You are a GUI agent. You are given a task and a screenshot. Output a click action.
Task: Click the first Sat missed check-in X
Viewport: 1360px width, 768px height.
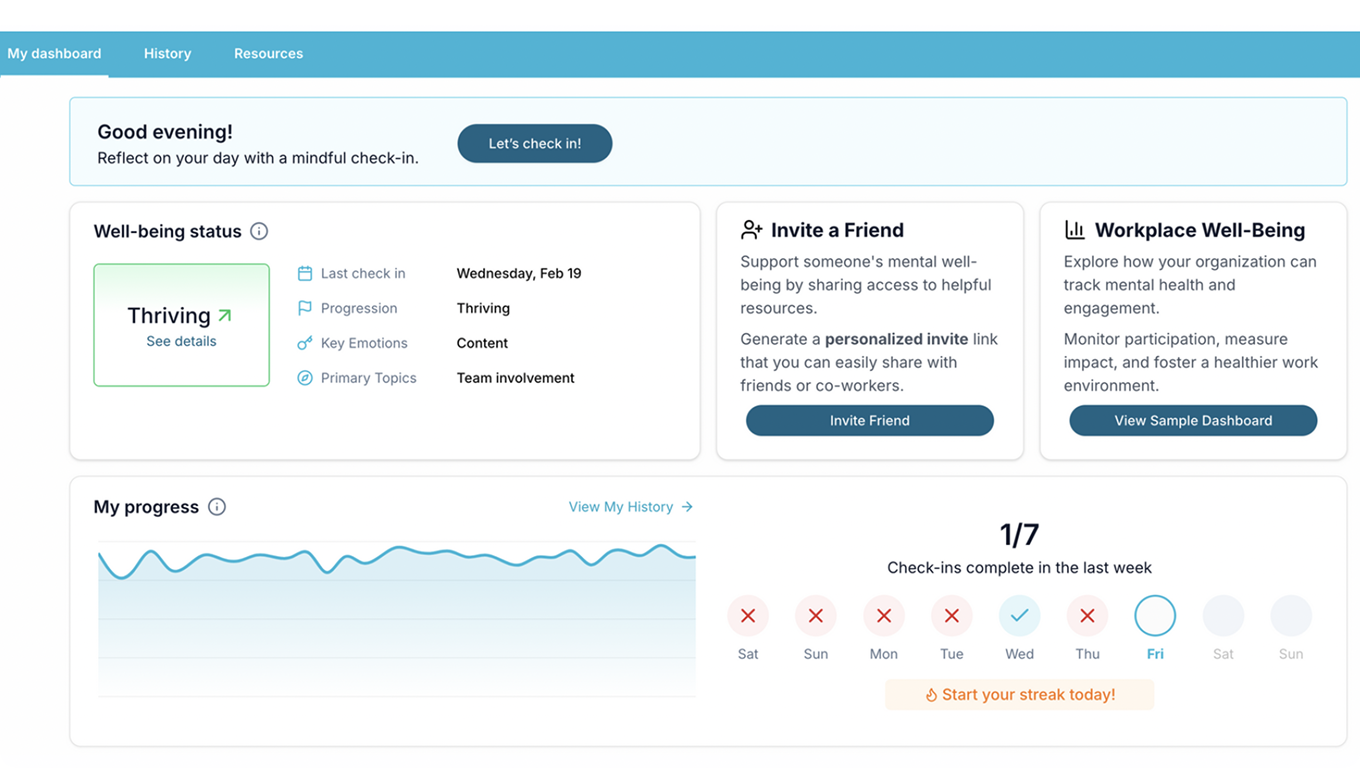(748, 616)
